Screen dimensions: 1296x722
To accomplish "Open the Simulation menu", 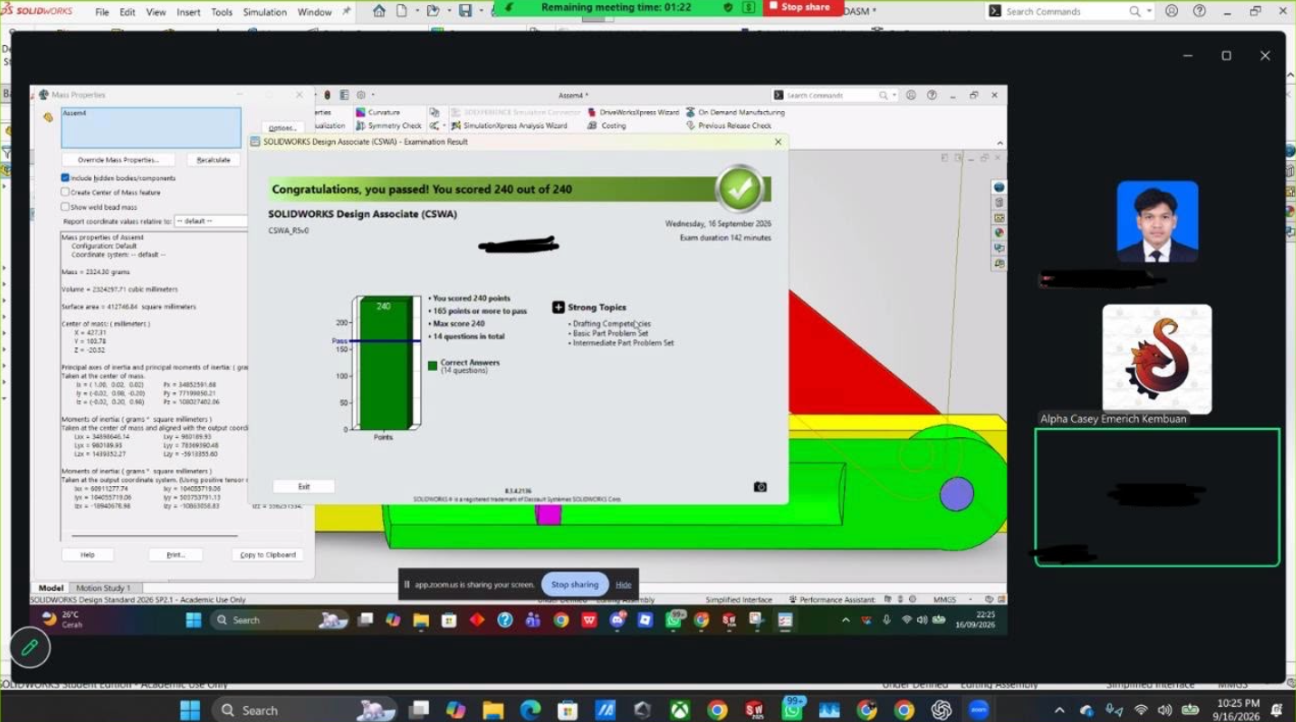I will (x=265, y=12).
